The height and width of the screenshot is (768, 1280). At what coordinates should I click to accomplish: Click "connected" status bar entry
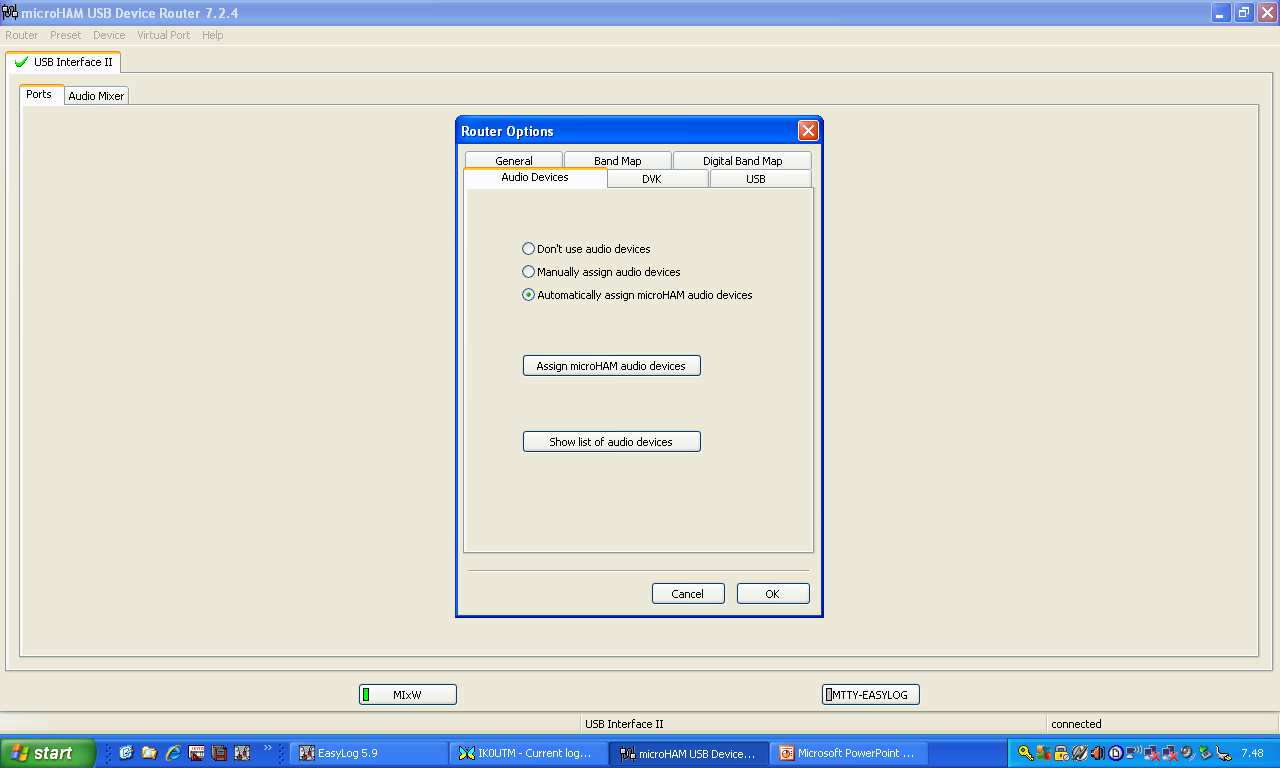[x=1076, y=724]
